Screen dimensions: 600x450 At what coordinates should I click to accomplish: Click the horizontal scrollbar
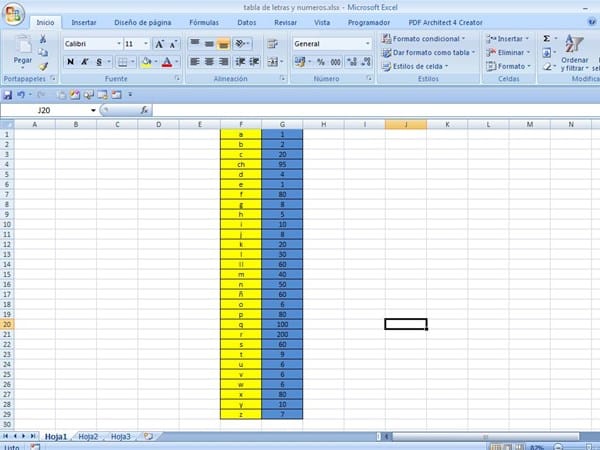(485, 437)
